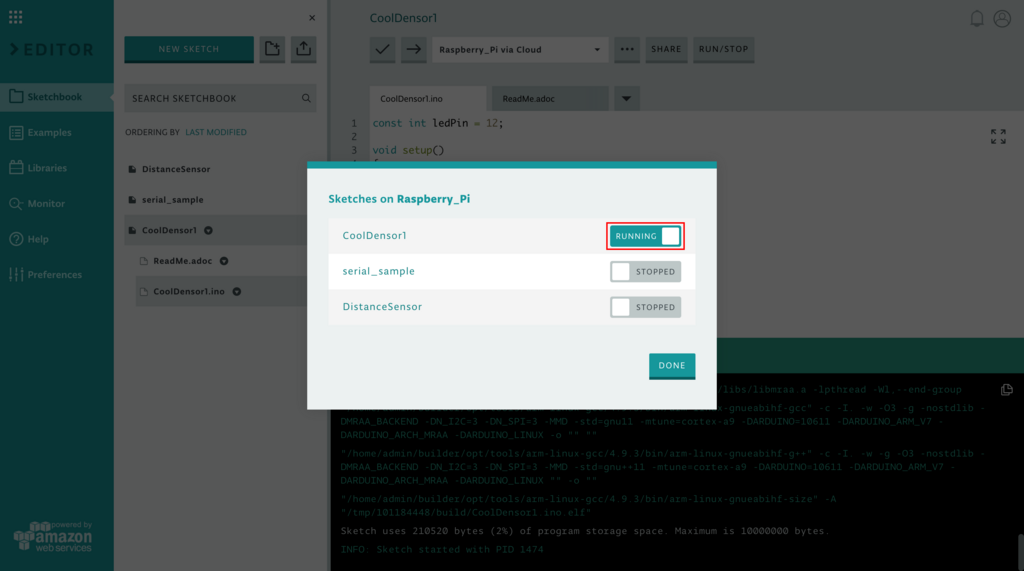The image size is (1024, 571).
Task: Click the CoolDensor1 name in dialog
Action: coord(374,236)
